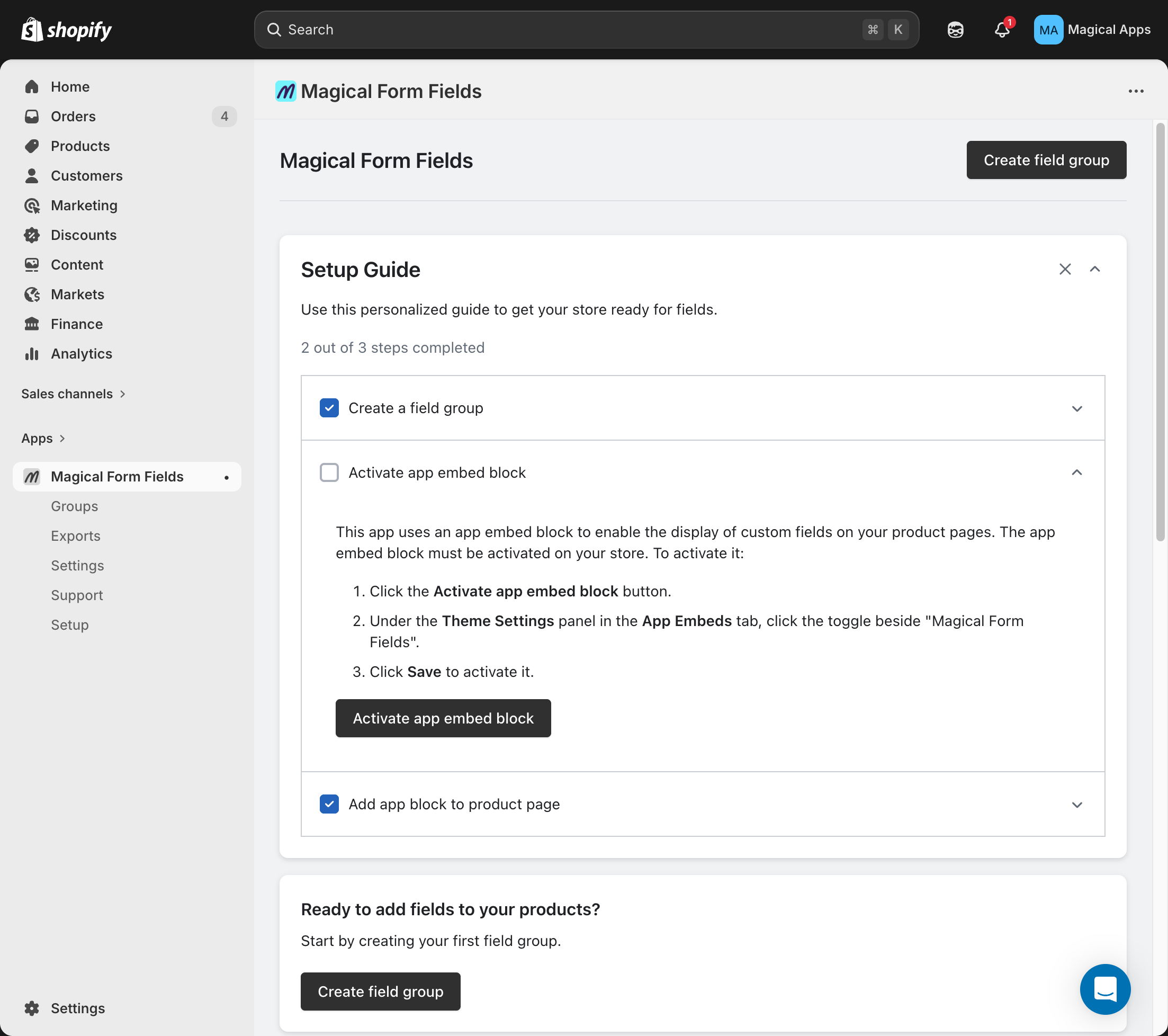Screen dimensions: 1168x1036
Task: Open the live chat bubble
Action: [x=1104, y=990]
